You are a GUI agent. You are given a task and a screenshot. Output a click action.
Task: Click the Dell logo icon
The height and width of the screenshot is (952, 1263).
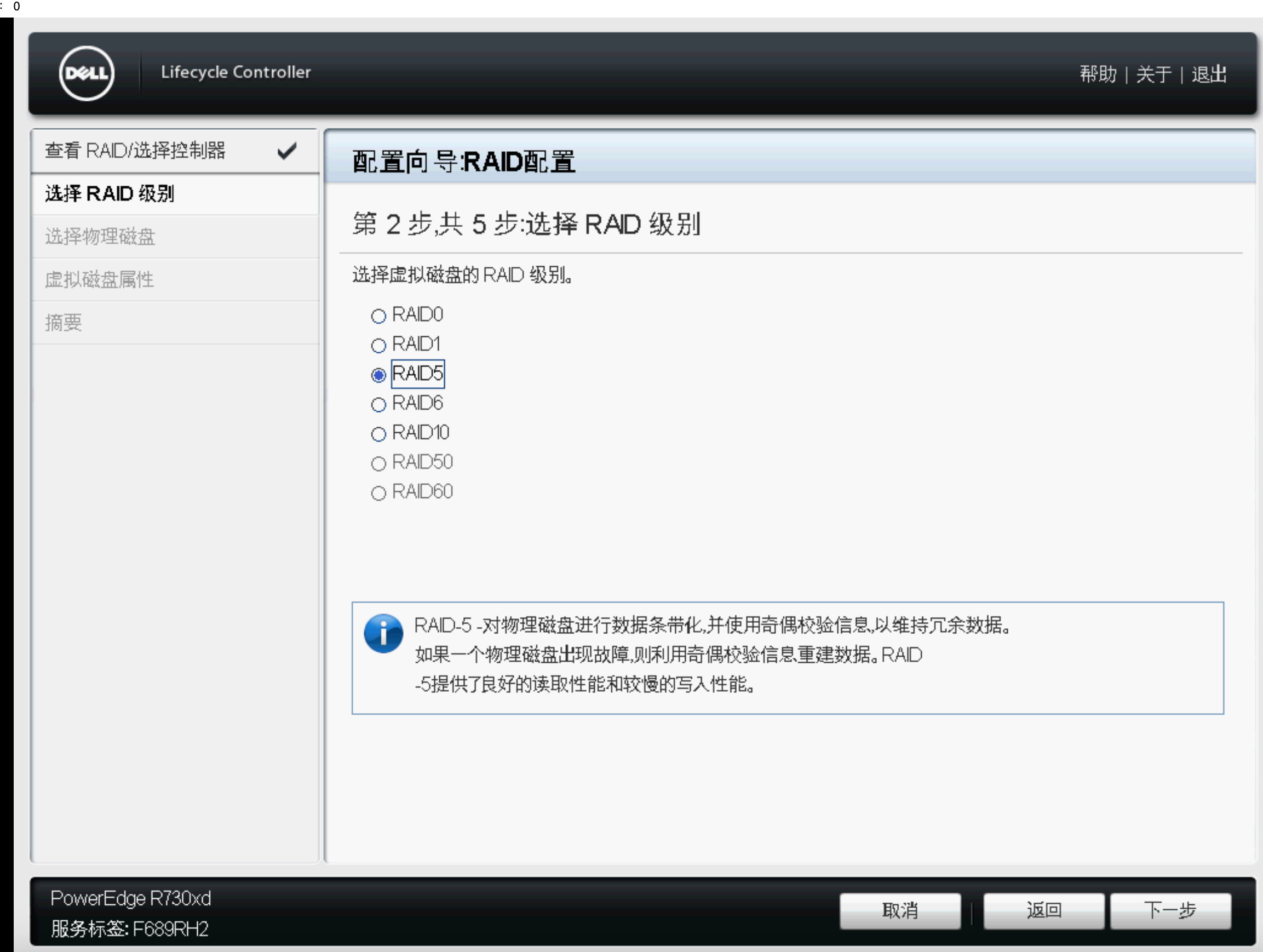coord(87,73)
